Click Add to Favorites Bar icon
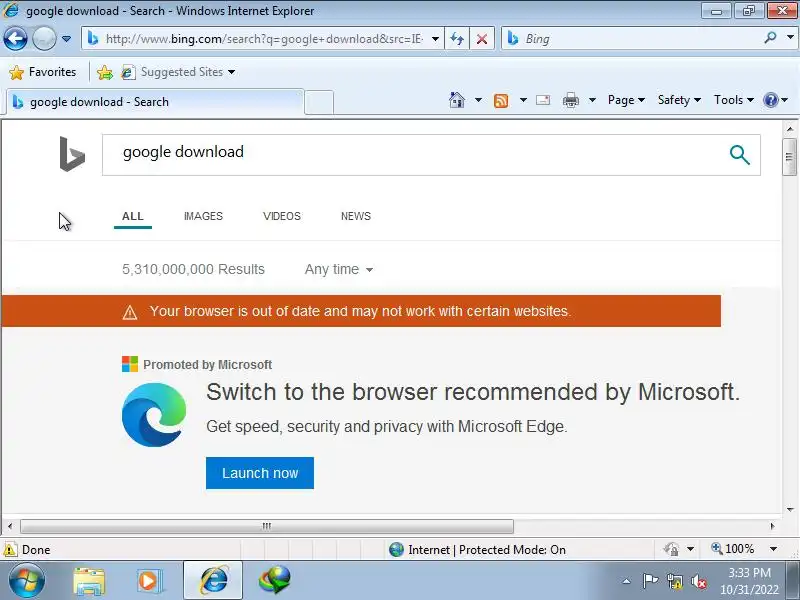Viewport: 800px width, 600px height. click(105, 72)
